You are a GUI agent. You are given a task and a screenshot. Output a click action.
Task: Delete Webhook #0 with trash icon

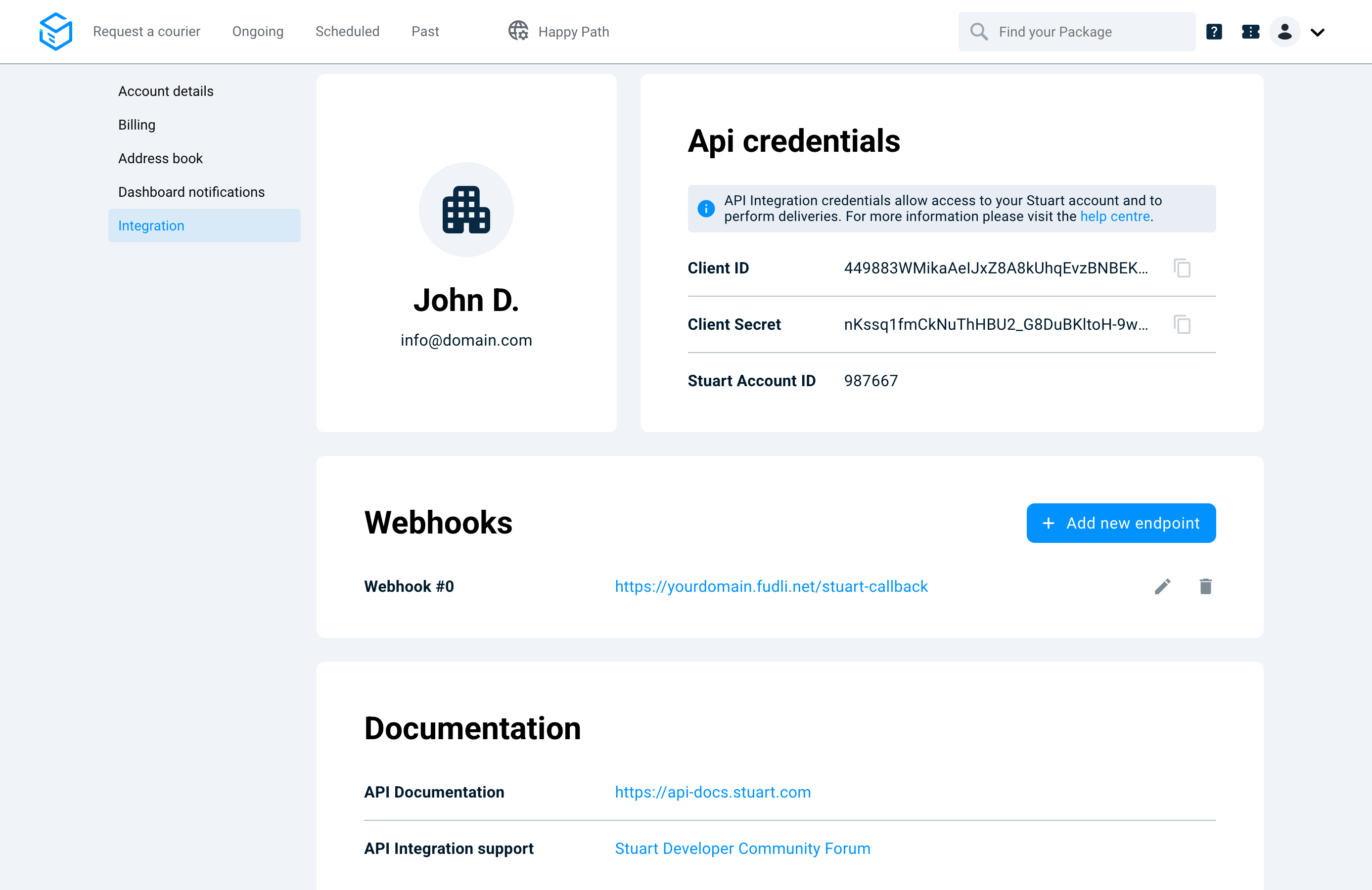coord(1205,586)
